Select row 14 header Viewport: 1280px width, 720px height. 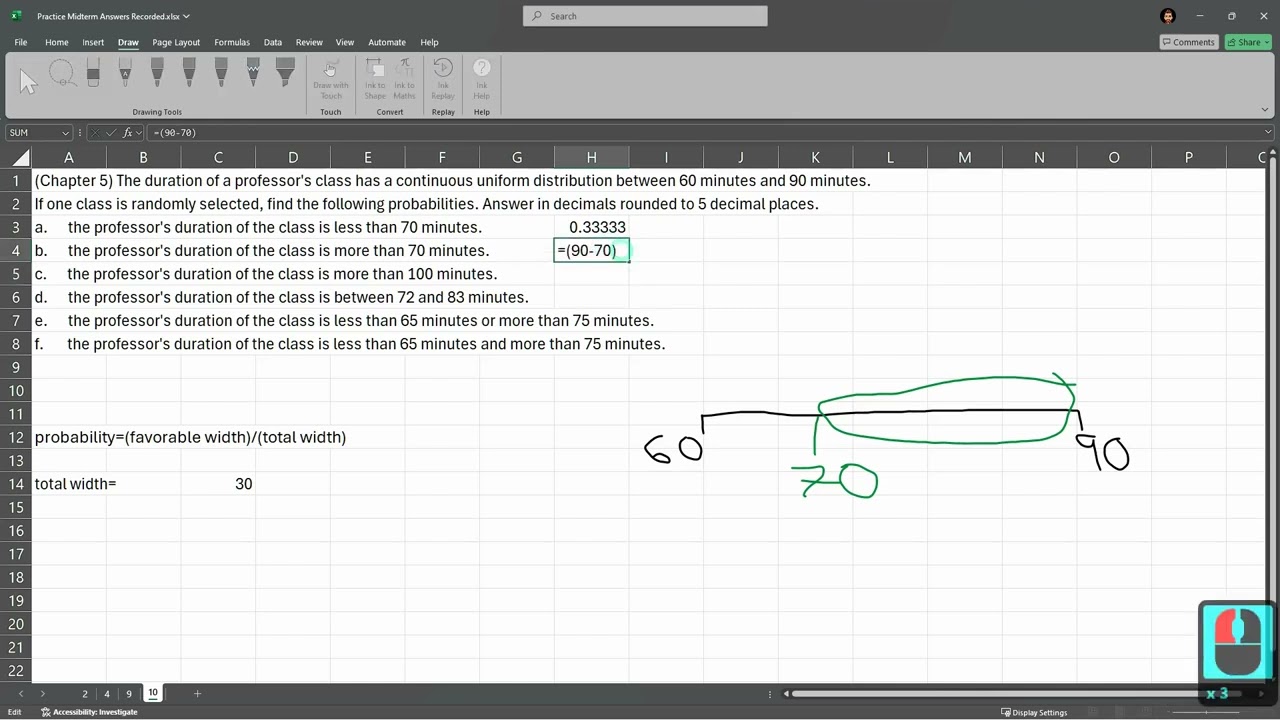tap(16, 484)
